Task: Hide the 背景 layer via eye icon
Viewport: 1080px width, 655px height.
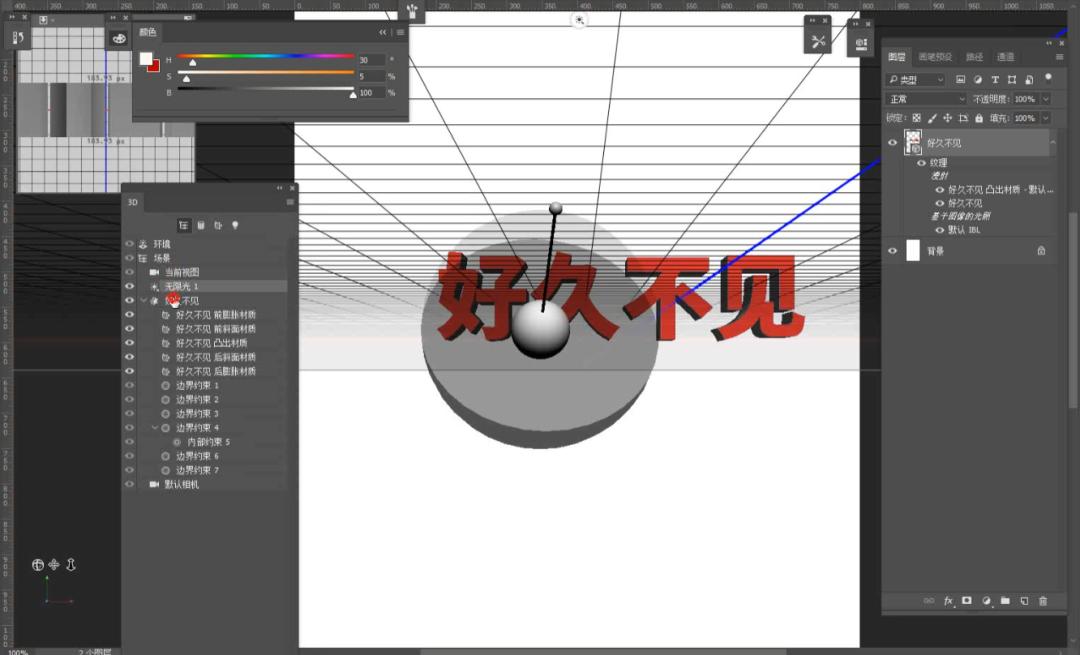Action: tap(893, 251)
